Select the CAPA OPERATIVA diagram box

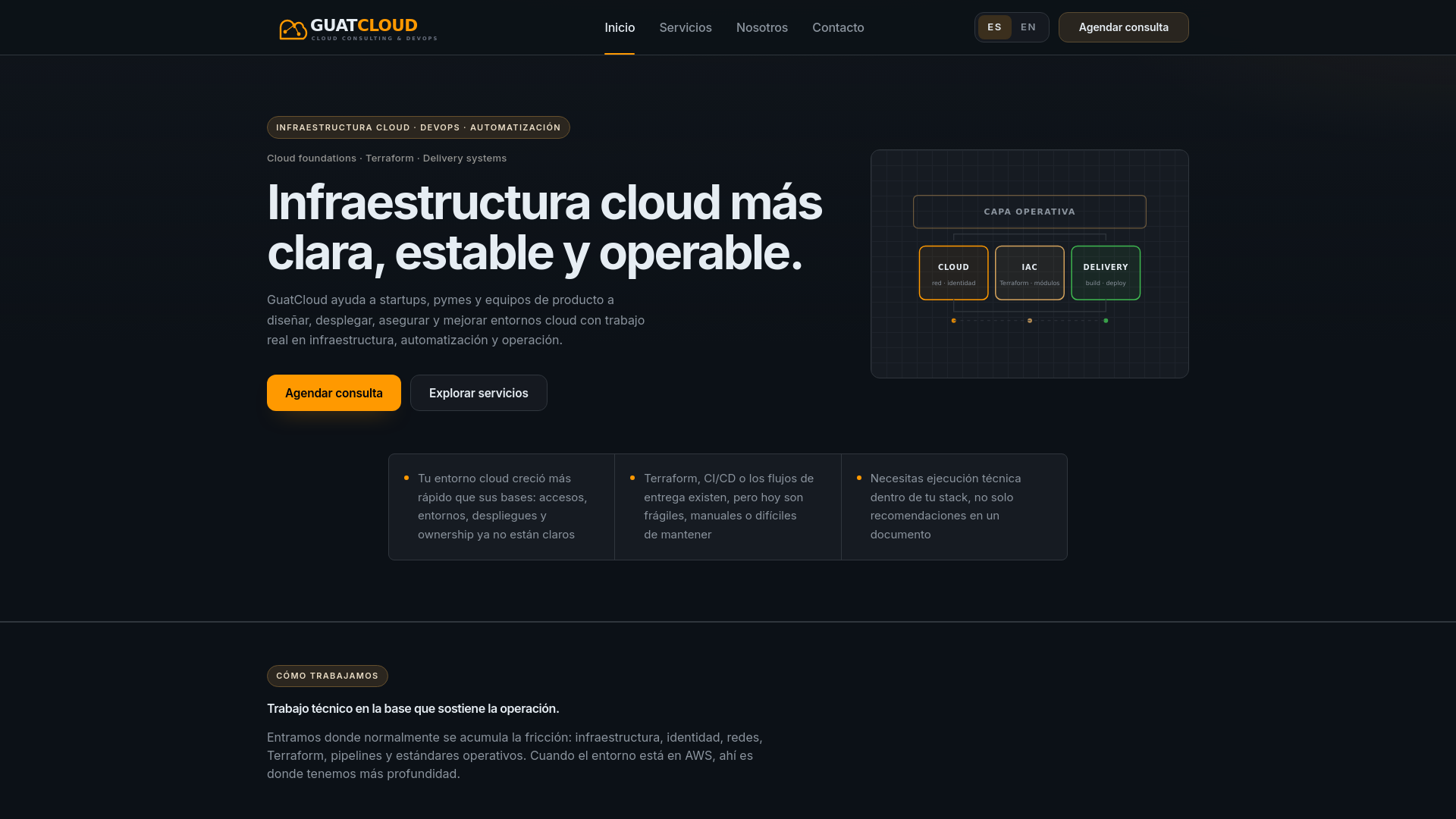1029,212
